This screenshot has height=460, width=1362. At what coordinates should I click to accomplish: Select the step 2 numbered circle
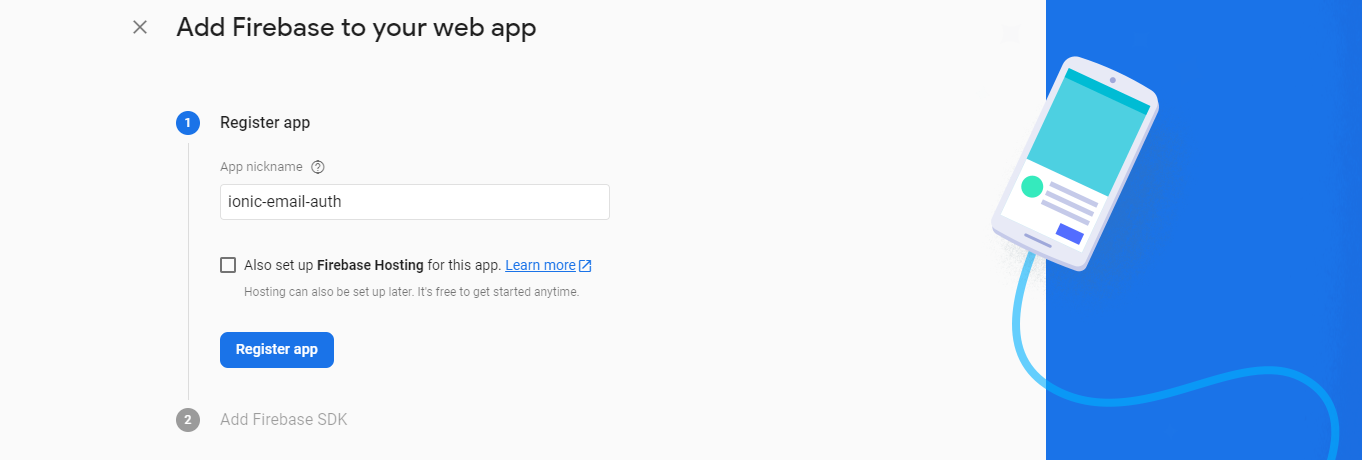[x=188, y=420]
